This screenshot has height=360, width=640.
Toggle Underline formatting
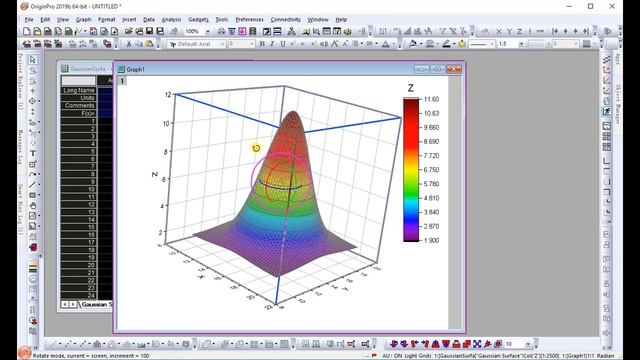coord(282,44)
